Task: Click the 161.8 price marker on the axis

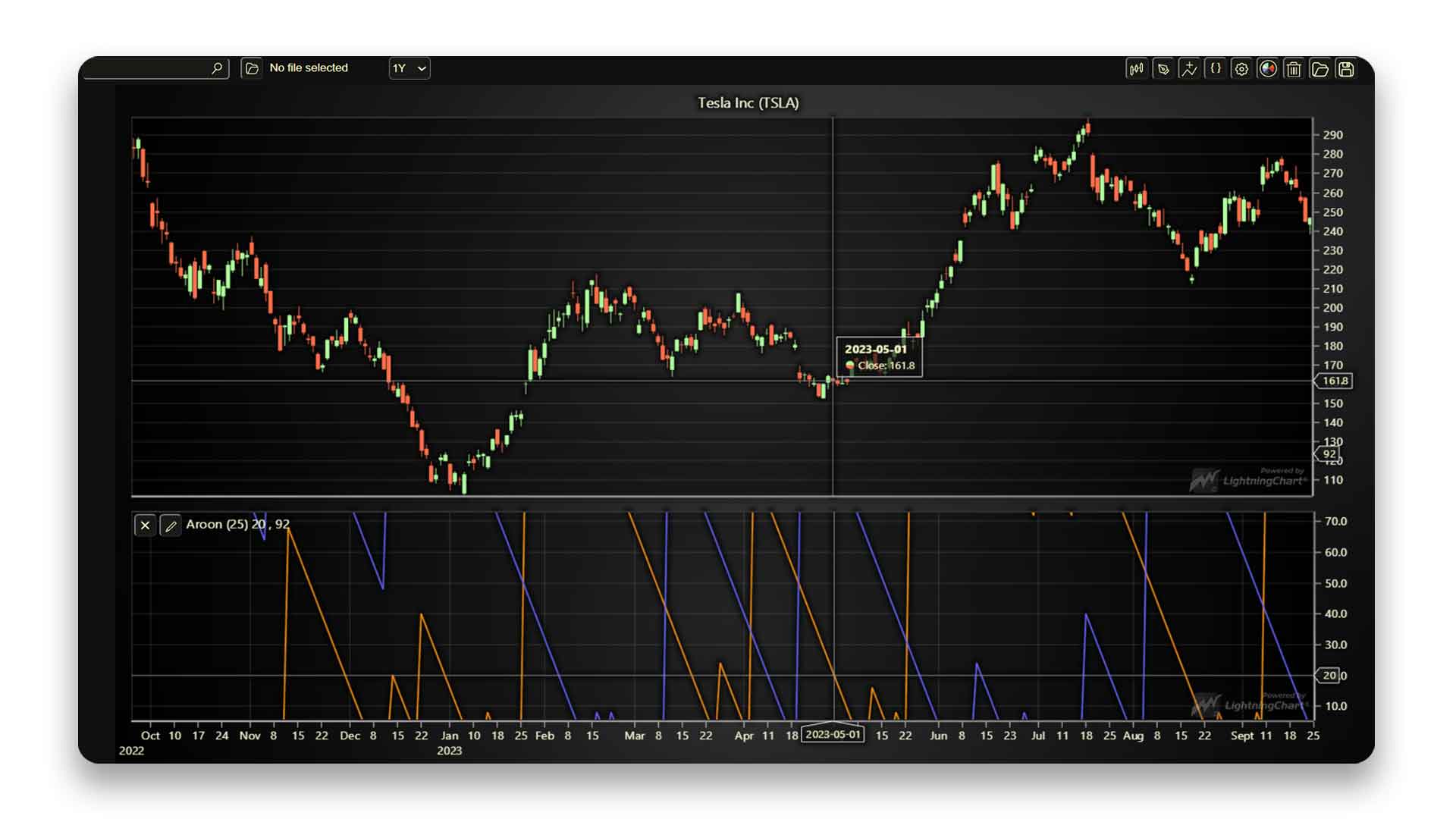Action: (x=1335, y=381)
